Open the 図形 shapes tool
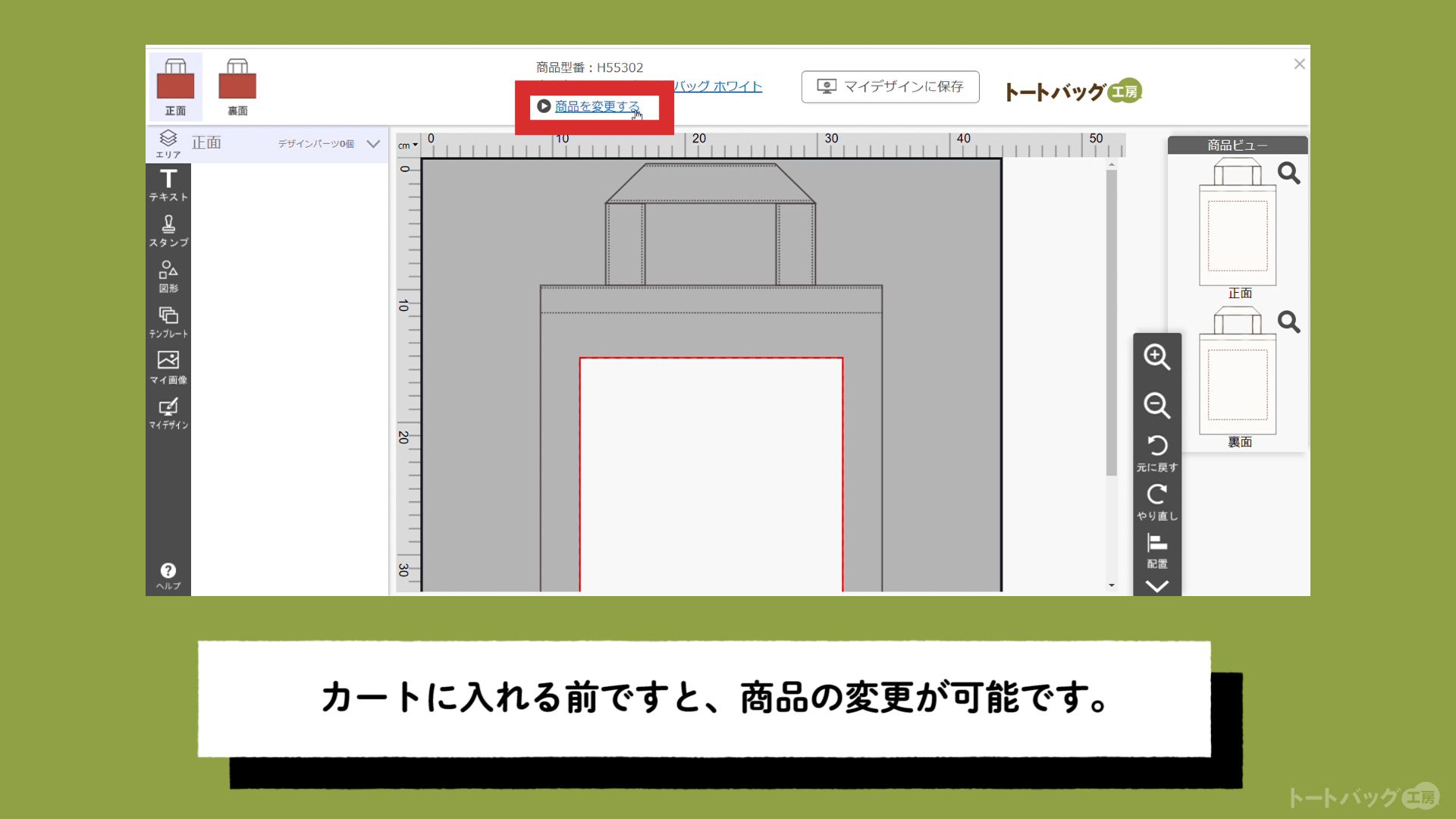 click(x=168, y=277)
